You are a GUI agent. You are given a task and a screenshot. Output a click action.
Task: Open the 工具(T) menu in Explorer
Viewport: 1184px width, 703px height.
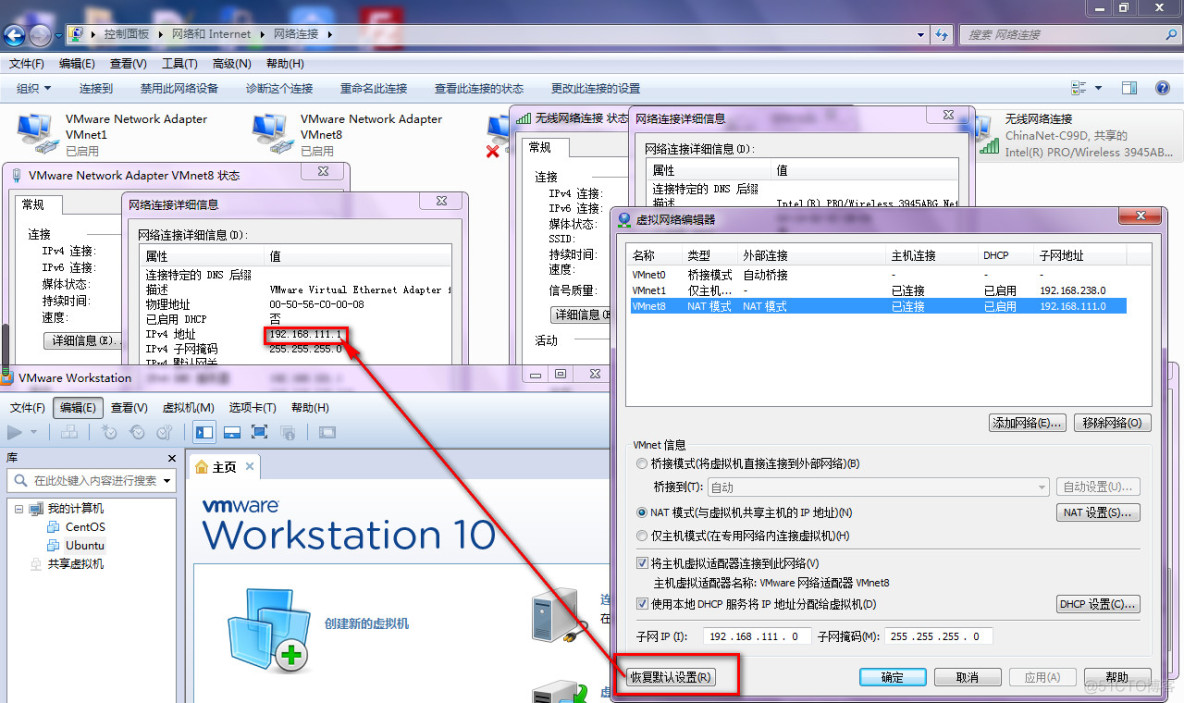point(180,64)
